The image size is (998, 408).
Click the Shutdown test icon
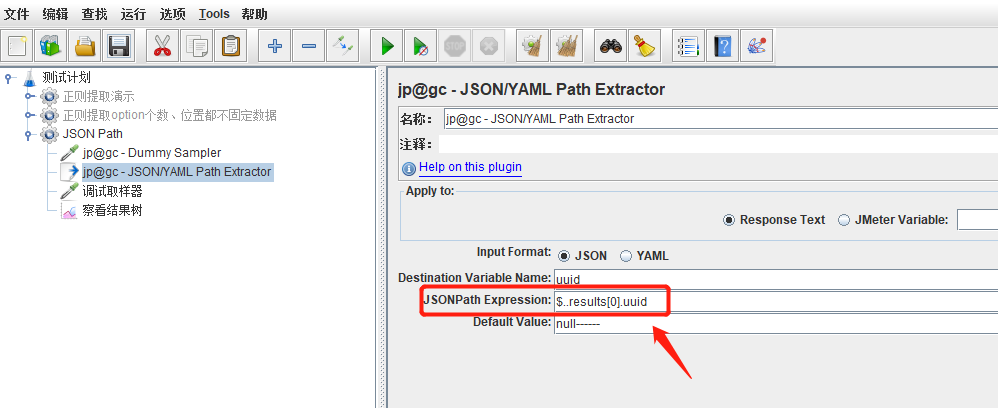pyautogui.click(x=488, y=46)
